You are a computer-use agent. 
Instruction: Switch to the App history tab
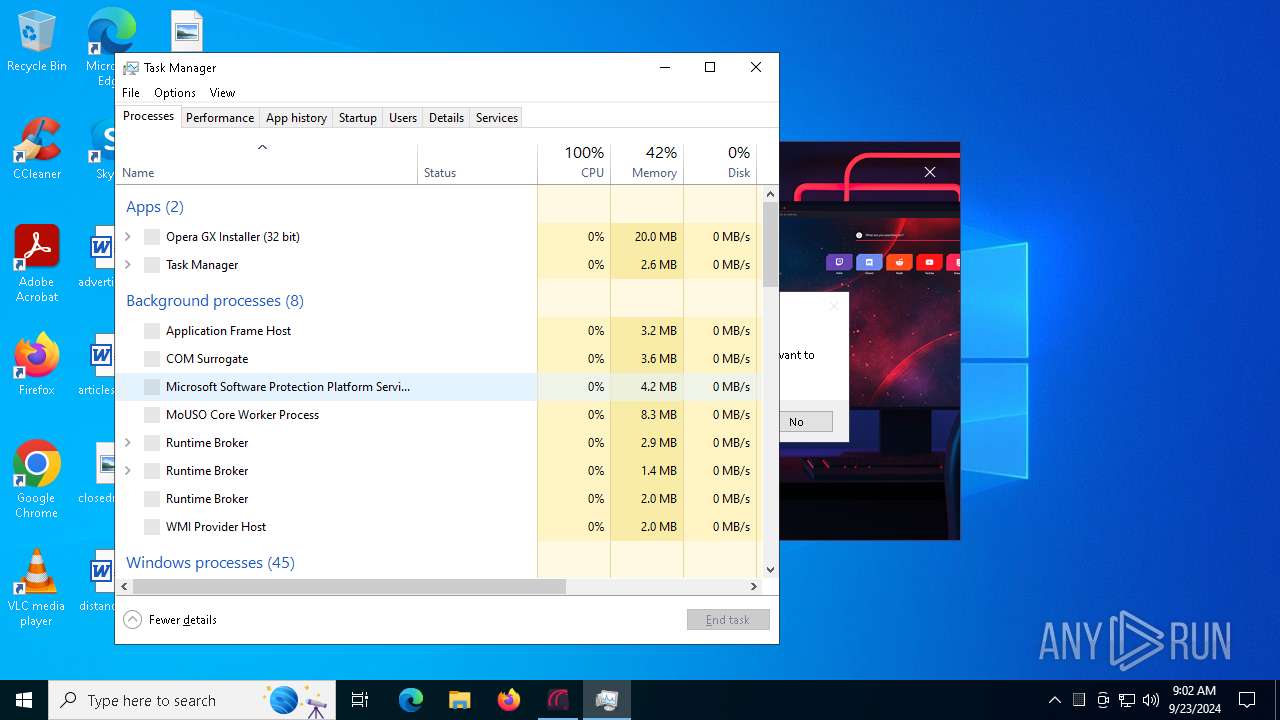[296, 118]
